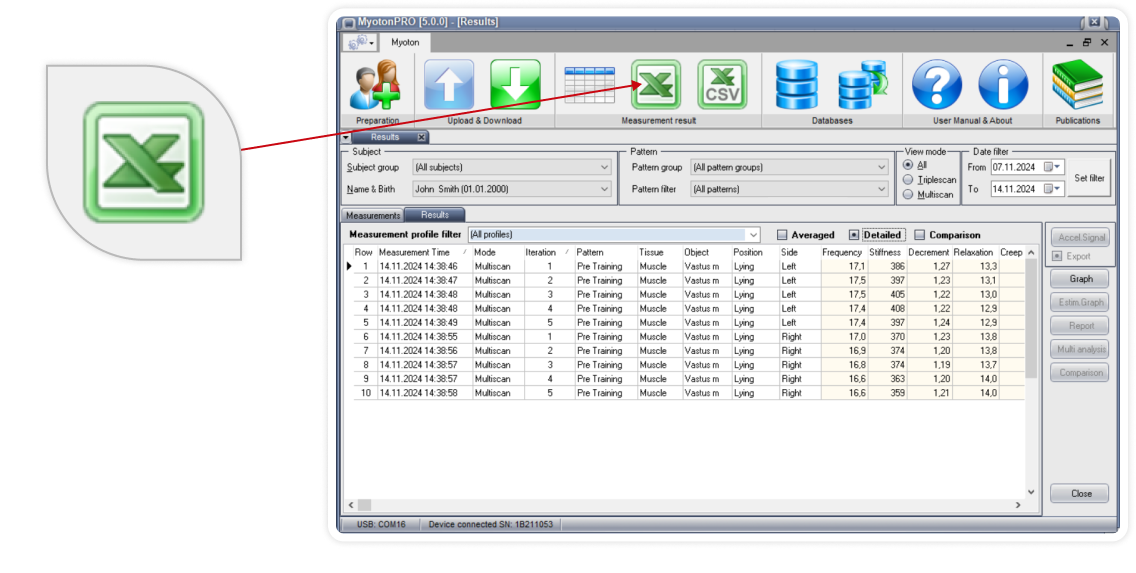The image size is (1136, 573).
Task: Click the database sync icon
Action: click(x=862, y=85)
